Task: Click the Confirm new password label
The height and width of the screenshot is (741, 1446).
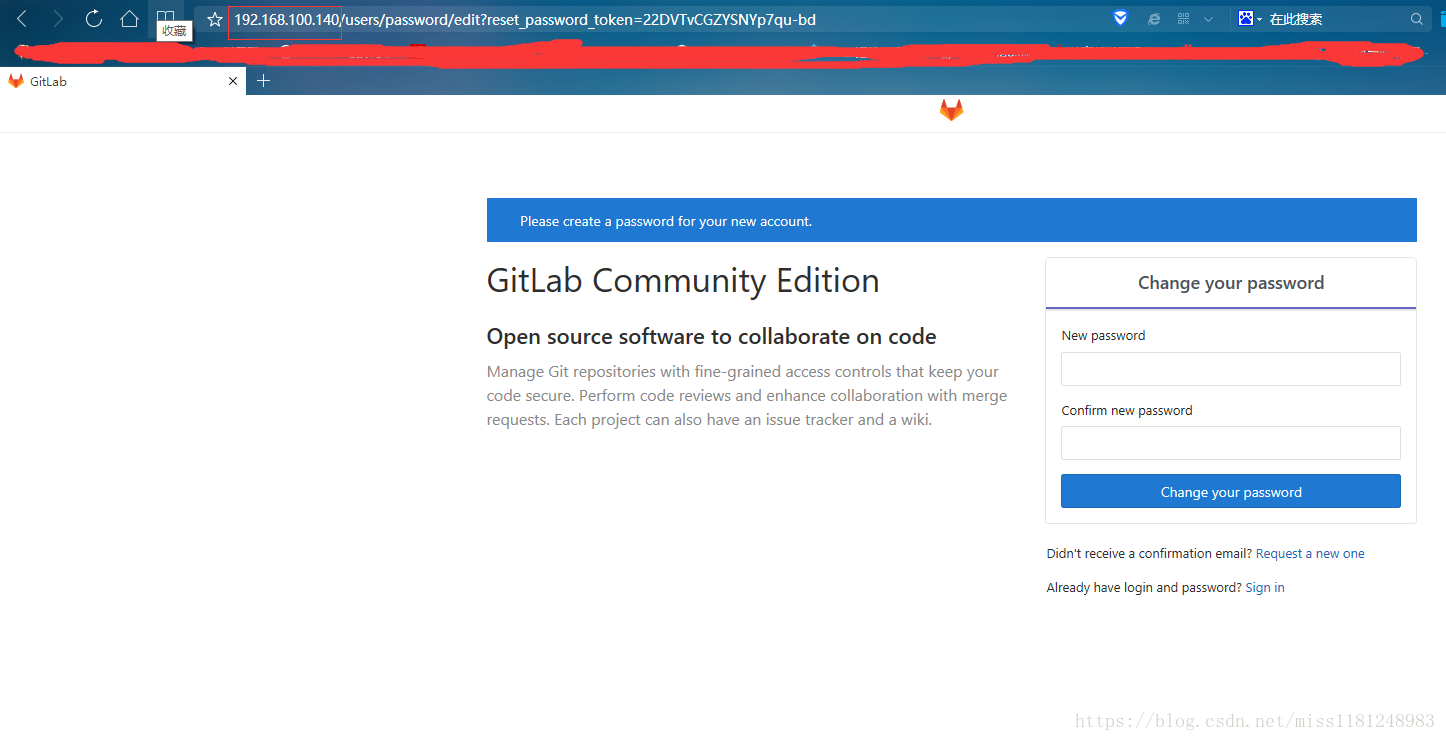Action: coord(1127,410)
